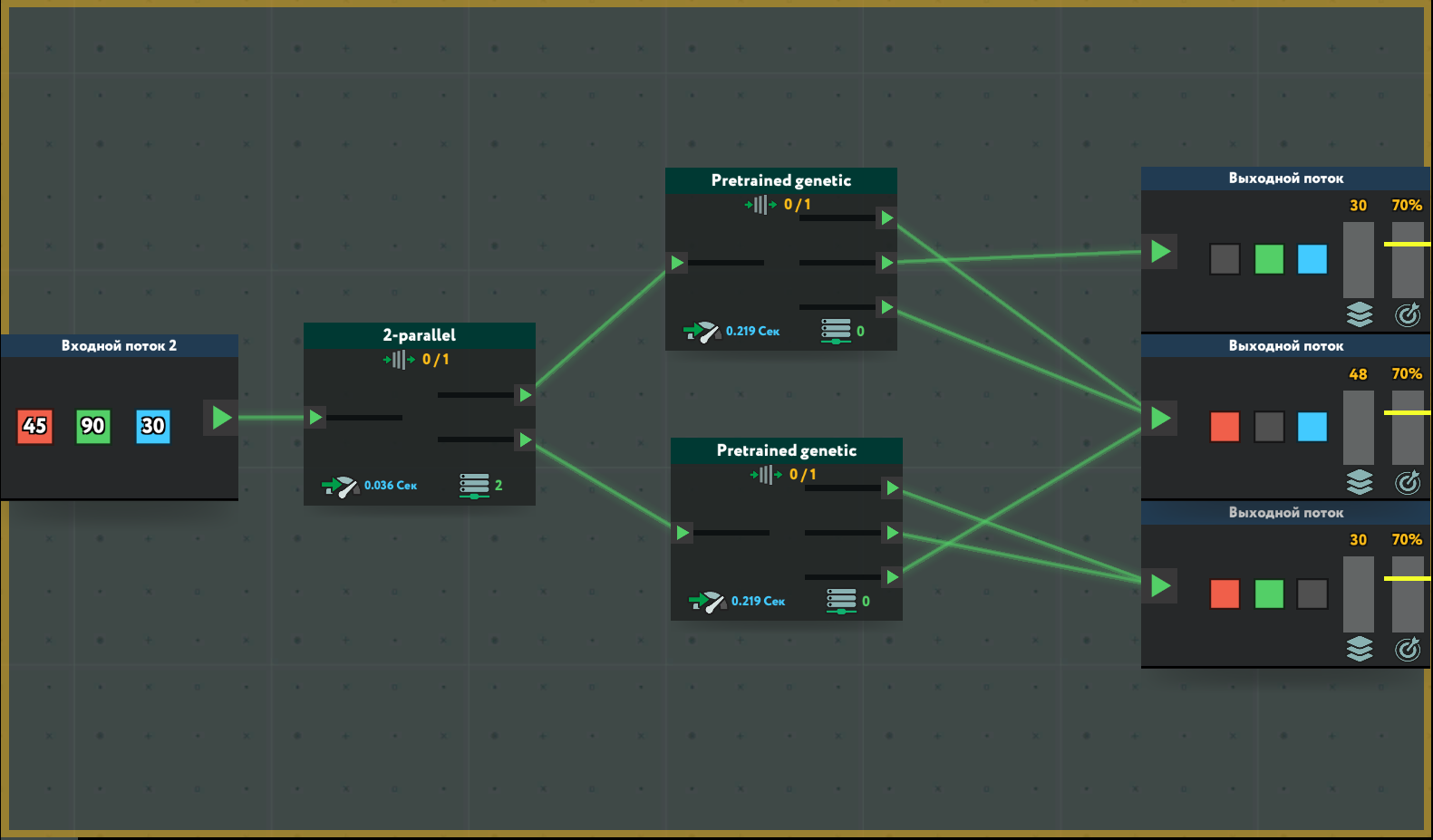Viewport: 1433px width, 840px height.
Task: Click the blue square in the middle Выходной поток
Action: 1312,427
